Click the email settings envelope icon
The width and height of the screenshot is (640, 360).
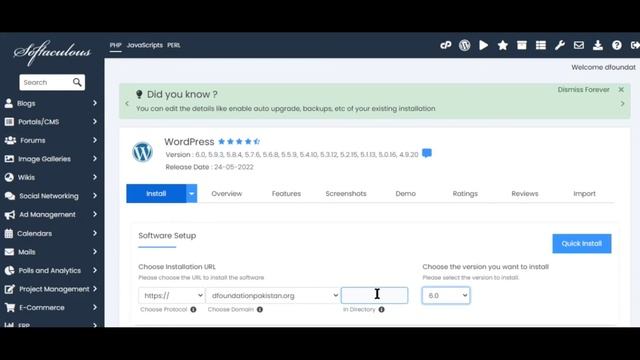[x=579, y=45]
